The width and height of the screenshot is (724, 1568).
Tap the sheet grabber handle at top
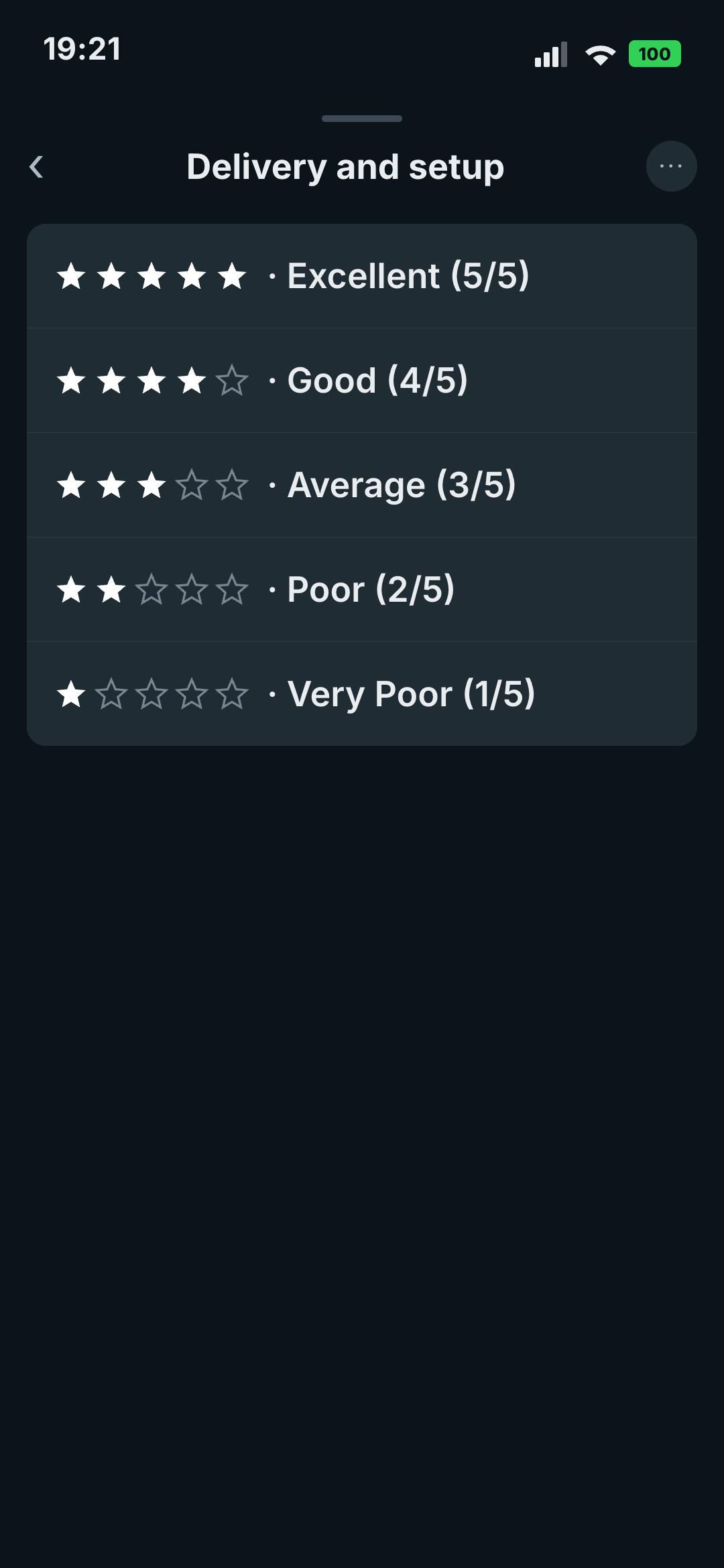coord(362,119)
